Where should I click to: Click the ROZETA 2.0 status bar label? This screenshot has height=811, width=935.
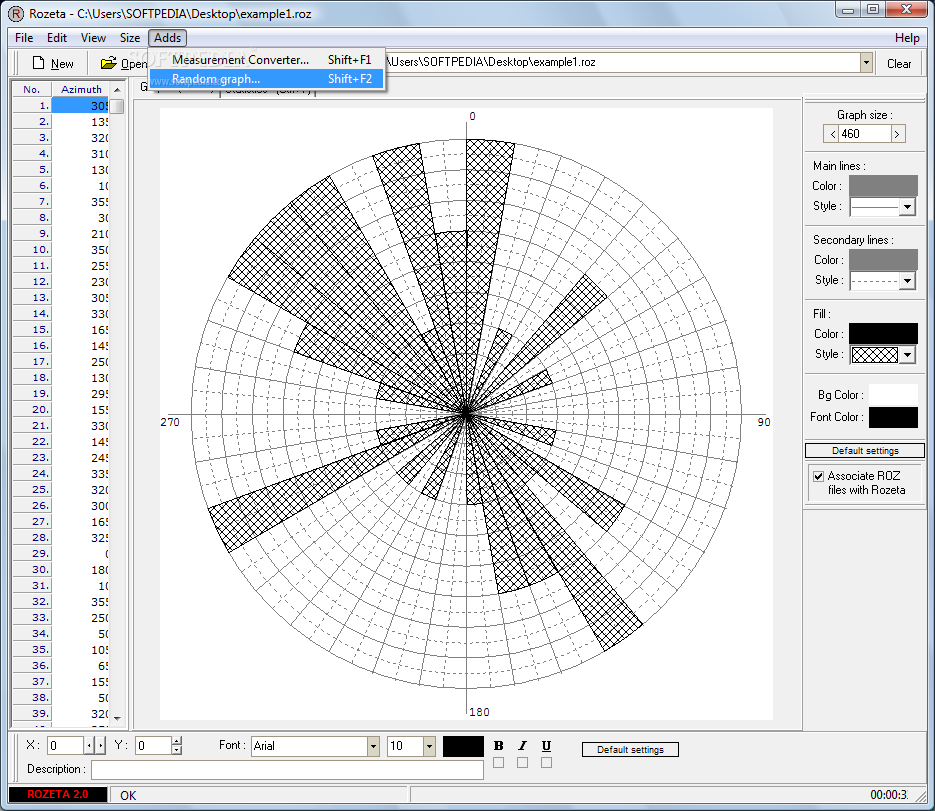[58, 794]
